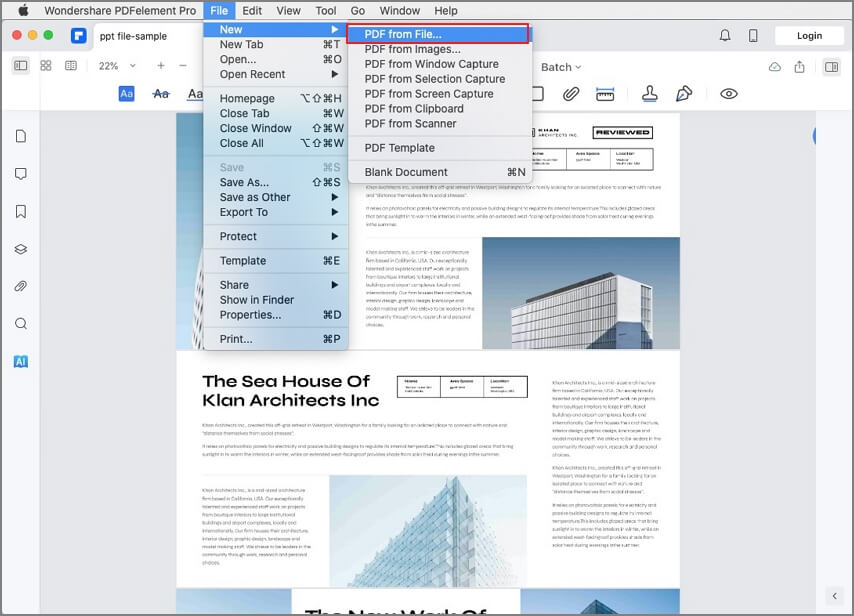Open the AI assistant sidebar icon
Screen dimensions: 854x616
(x=21, y=362)
